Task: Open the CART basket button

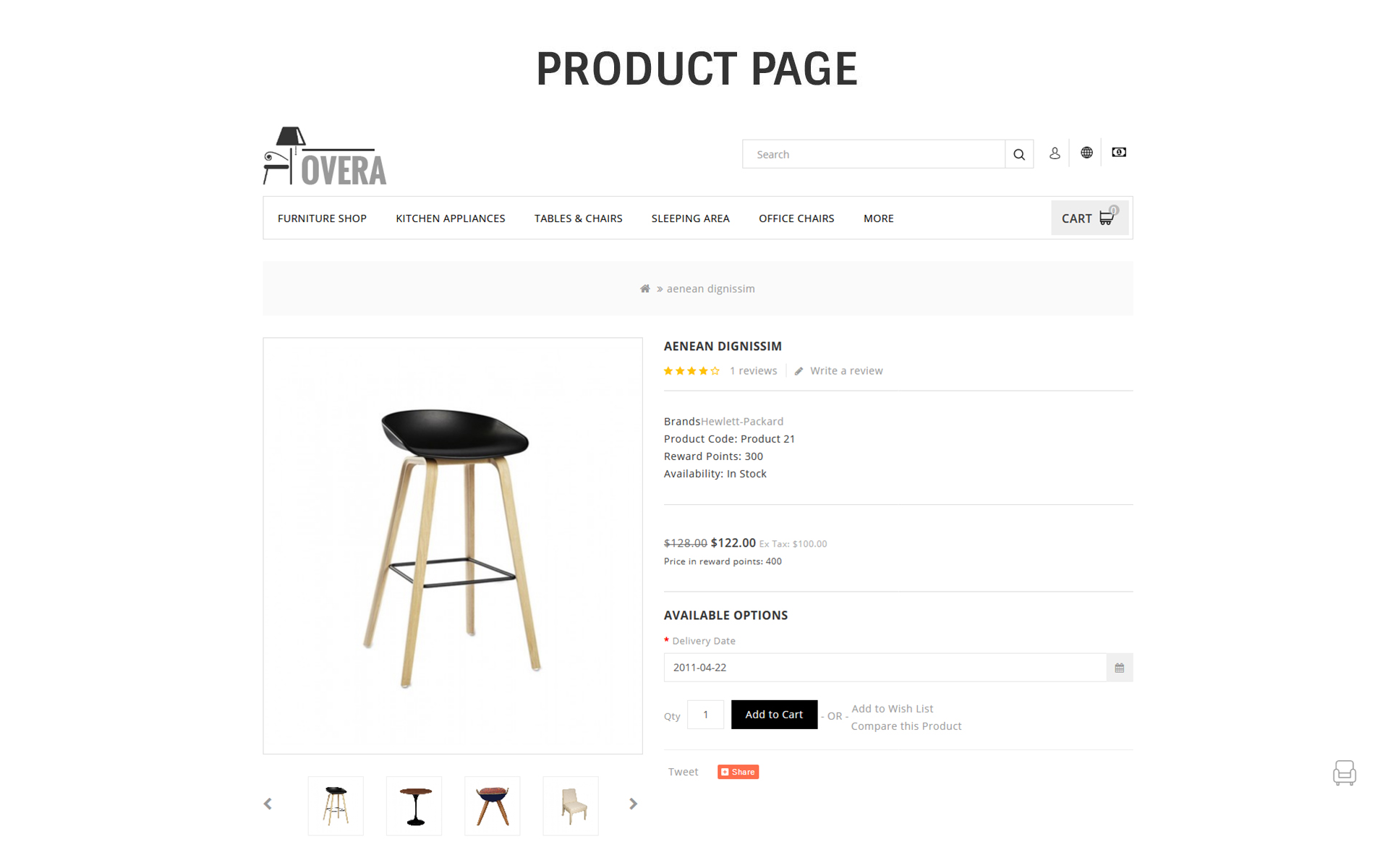Action: [1089, 218]
